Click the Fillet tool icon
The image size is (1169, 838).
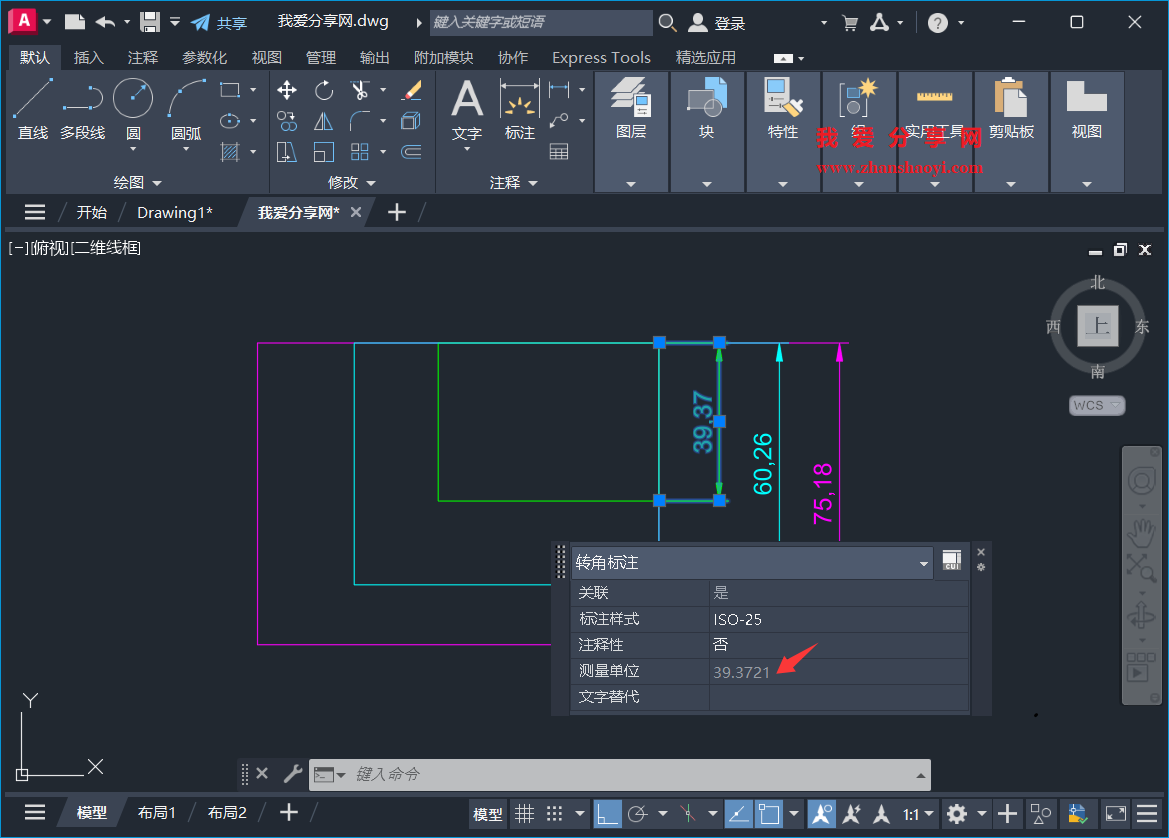point(360,121)
